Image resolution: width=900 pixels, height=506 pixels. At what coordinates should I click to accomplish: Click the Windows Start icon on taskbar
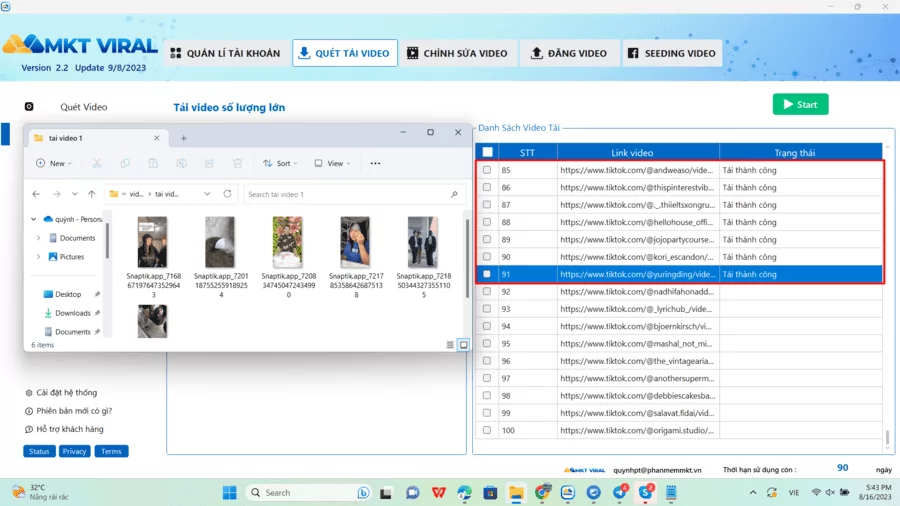point(229,492)
